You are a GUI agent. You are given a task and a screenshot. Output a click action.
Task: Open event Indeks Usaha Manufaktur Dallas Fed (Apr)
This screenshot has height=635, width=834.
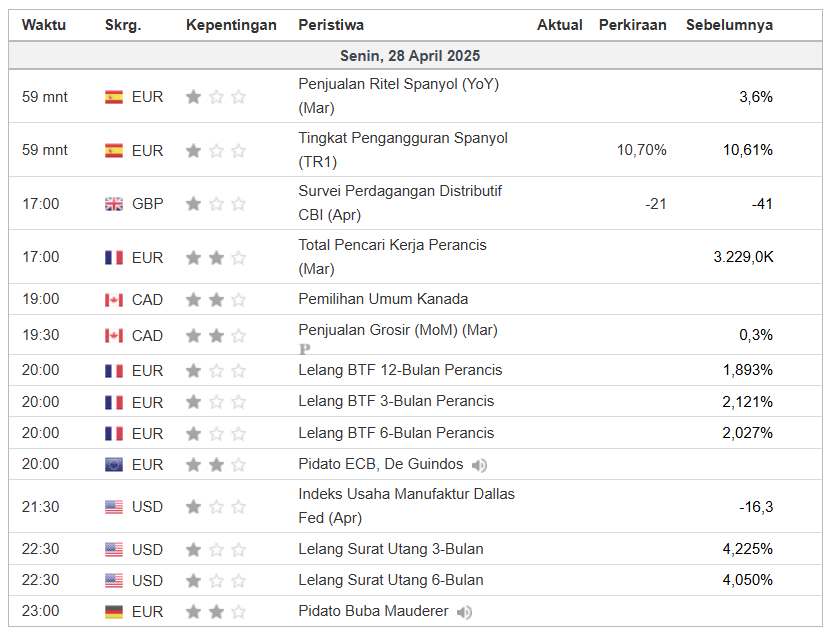coord(406,506)
